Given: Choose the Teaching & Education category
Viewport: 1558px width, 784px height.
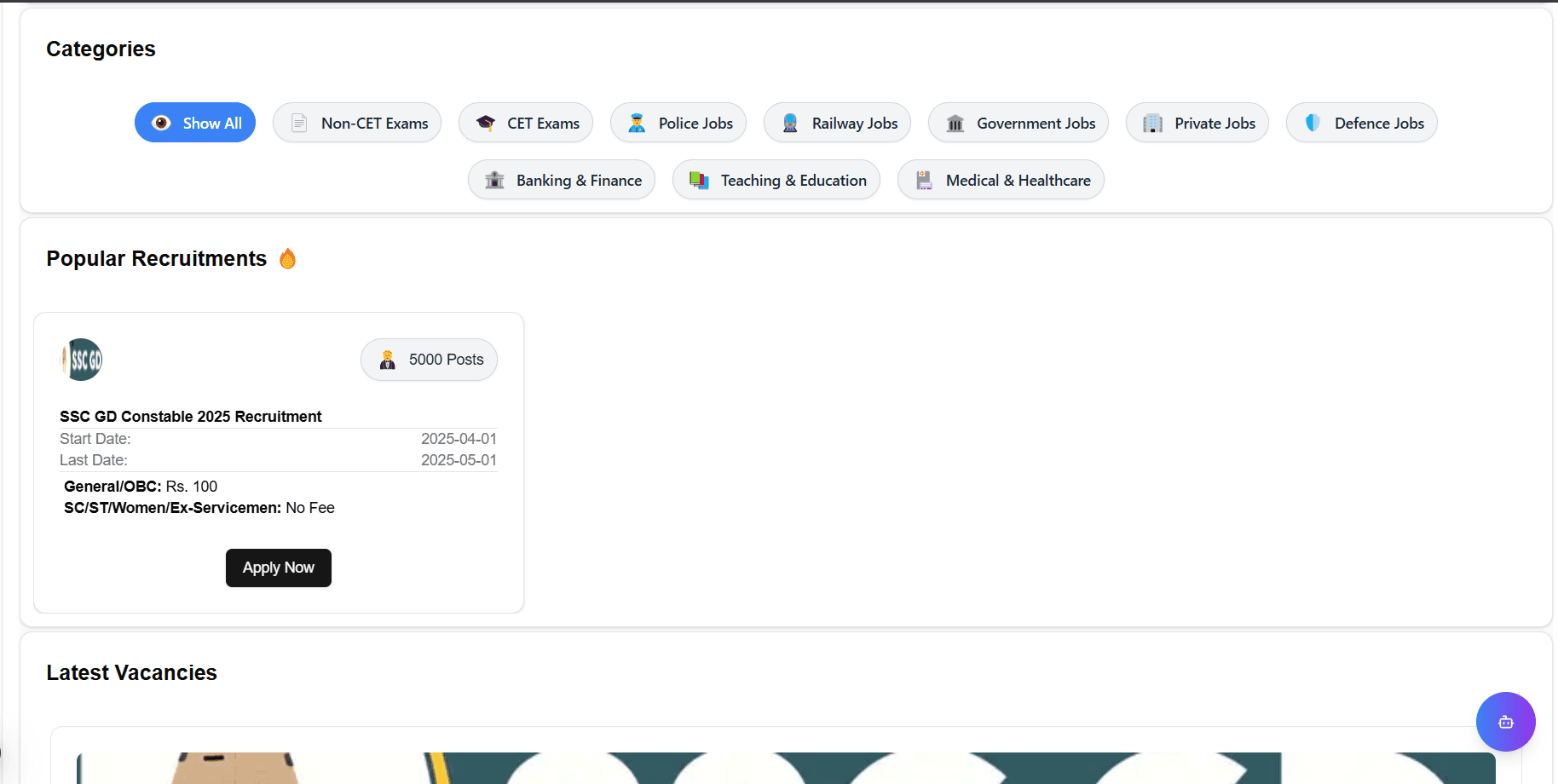Looking at the screenshot, I should (x=776, y=180).
